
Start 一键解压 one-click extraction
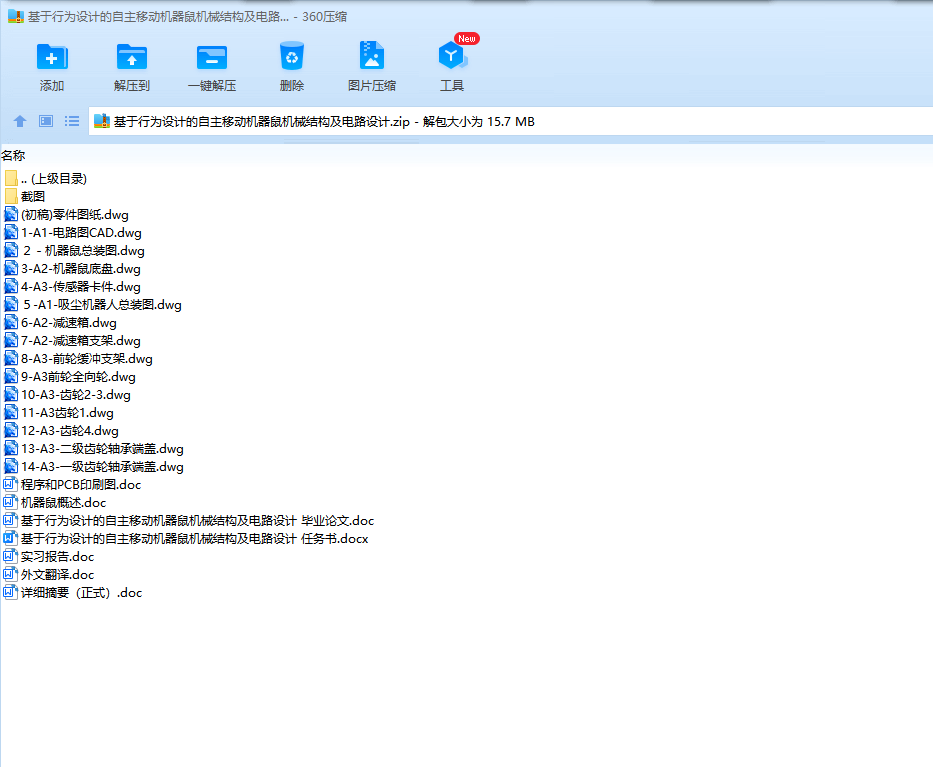coord(212,58)
